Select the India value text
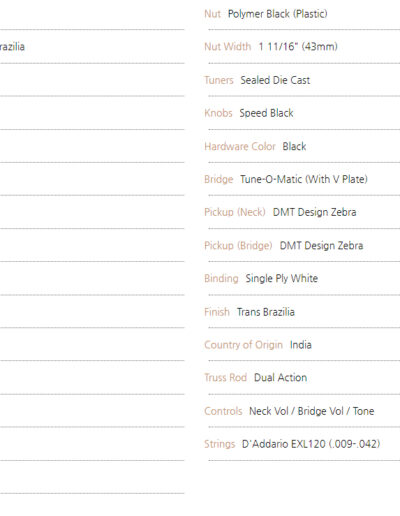The image size is (400, 516). click(301, 345)
